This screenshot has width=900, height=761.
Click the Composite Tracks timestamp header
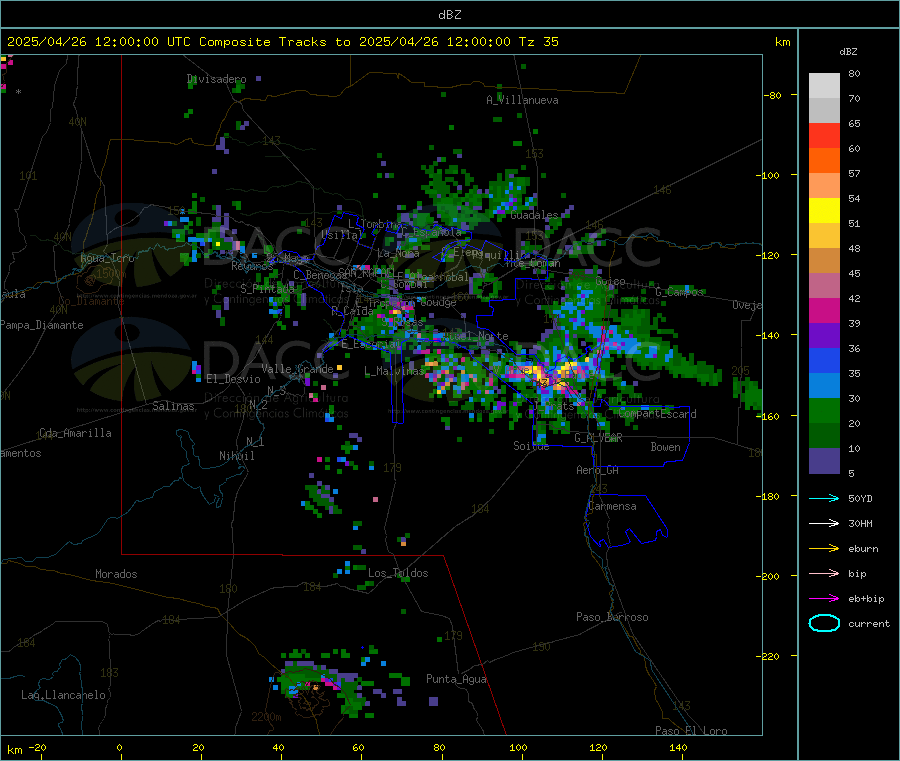(283, 42)
